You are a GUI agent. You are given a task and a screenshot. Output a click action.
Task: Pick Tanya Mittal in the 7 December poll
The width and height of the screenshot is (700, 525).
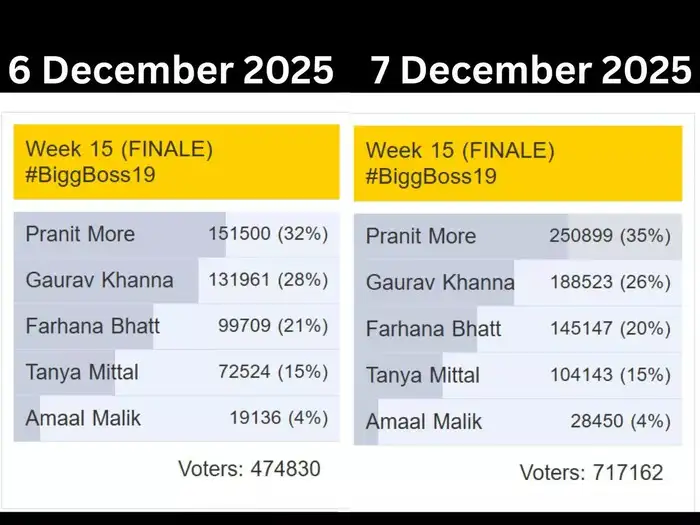423,376
